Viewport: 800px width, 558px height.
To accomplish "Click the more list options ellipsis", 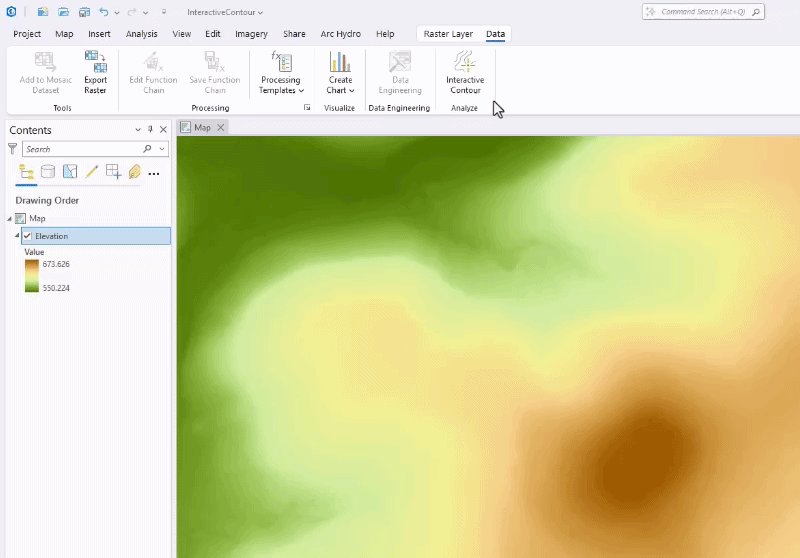I will click(x=154, y=174).
